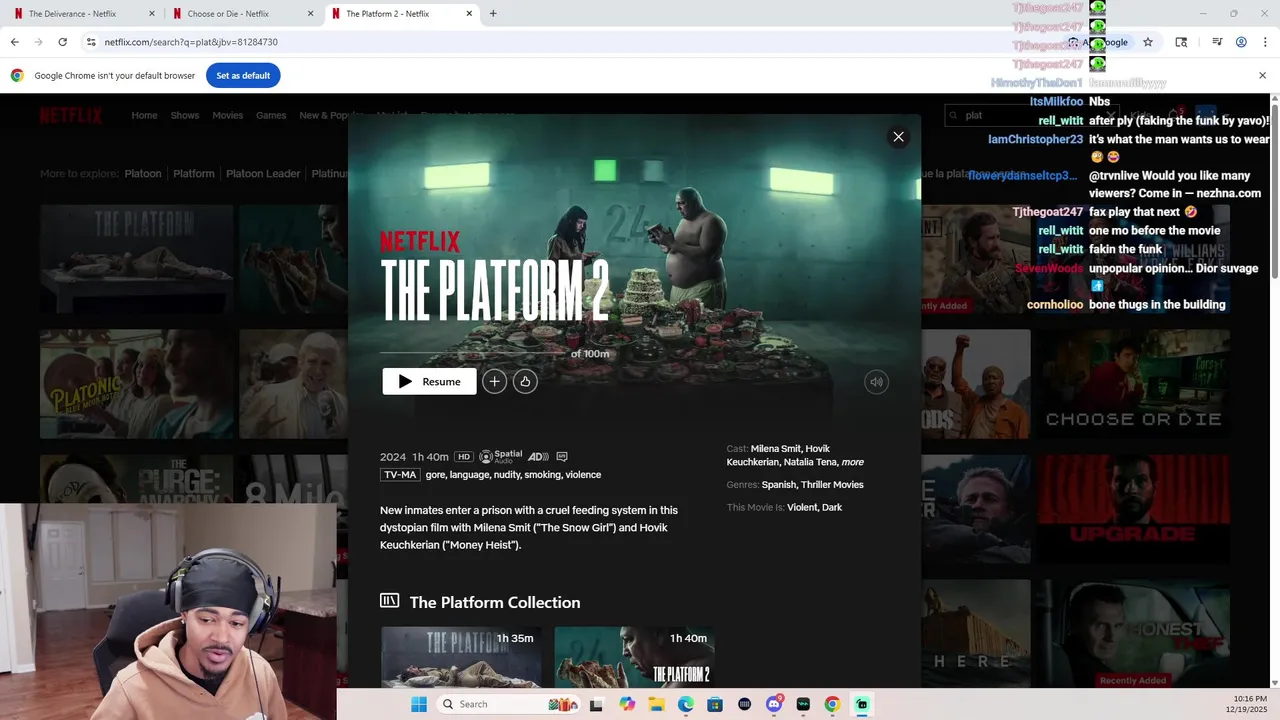
Task: Go back in the browser
Action: tap(14, 42)
